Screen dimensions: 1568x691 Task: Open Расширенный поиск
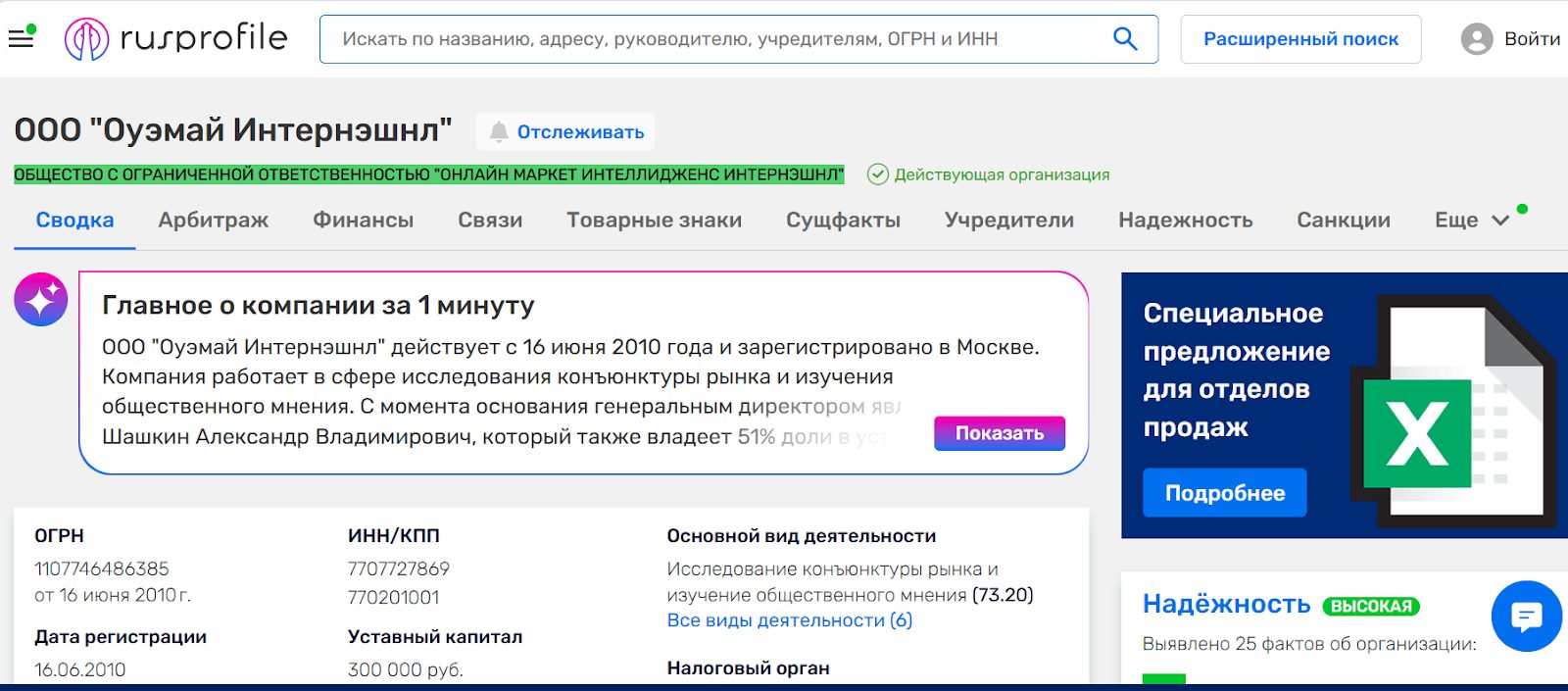point(1300,39)
